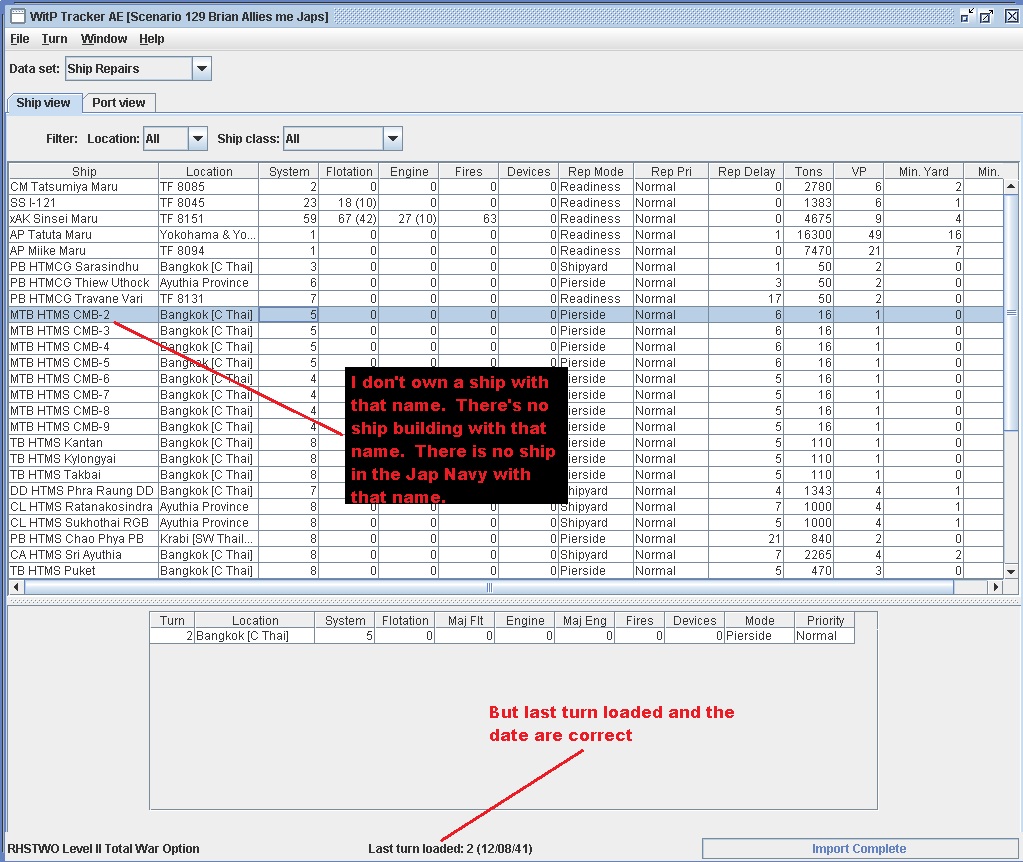This screenshot has width=1023, height=862.
Task: Click the Maj Flt header in history table
Action: pyautogui.click(x=465, y=620)
